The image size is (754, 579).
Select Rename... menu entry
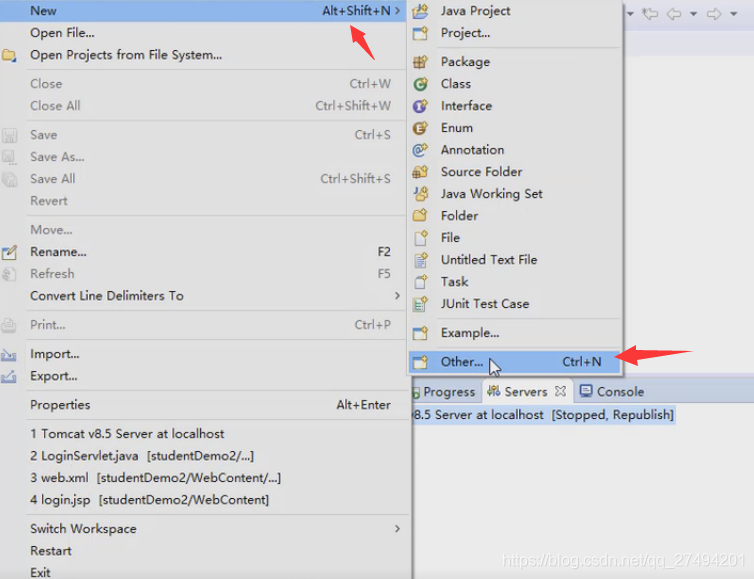(203, 252)
